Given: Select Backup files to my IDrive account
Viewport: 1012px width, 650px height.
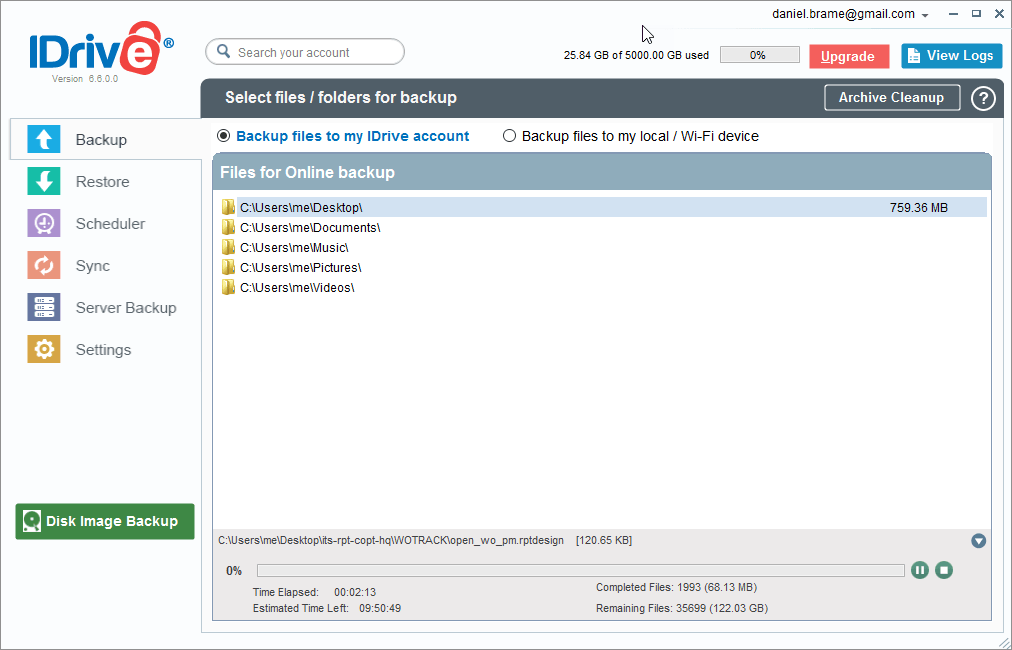Looking at the screenshot, I should [223, 136].
